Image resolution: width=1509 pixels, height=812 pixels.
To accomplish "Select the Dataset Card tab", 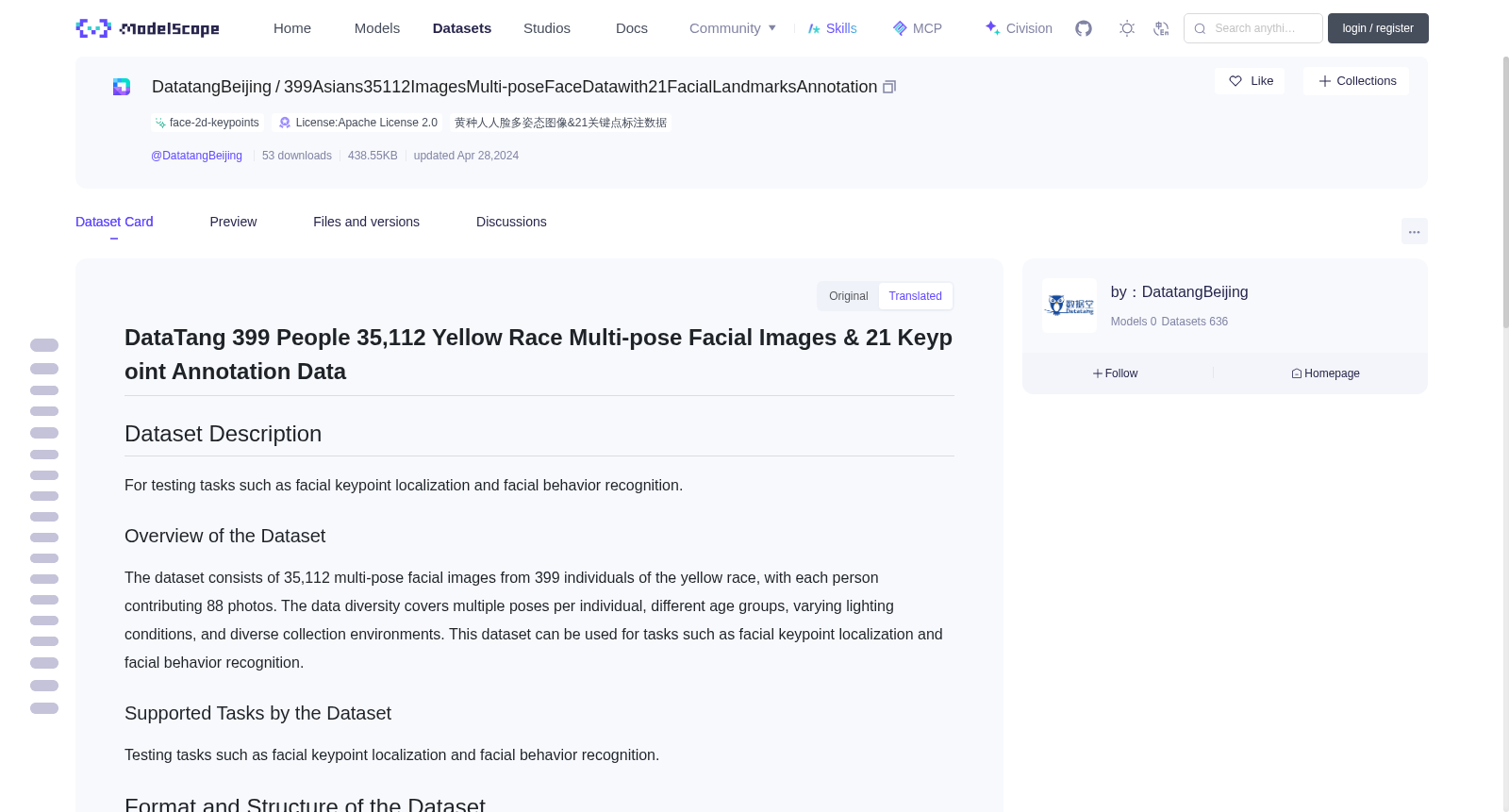I will 114,222.
